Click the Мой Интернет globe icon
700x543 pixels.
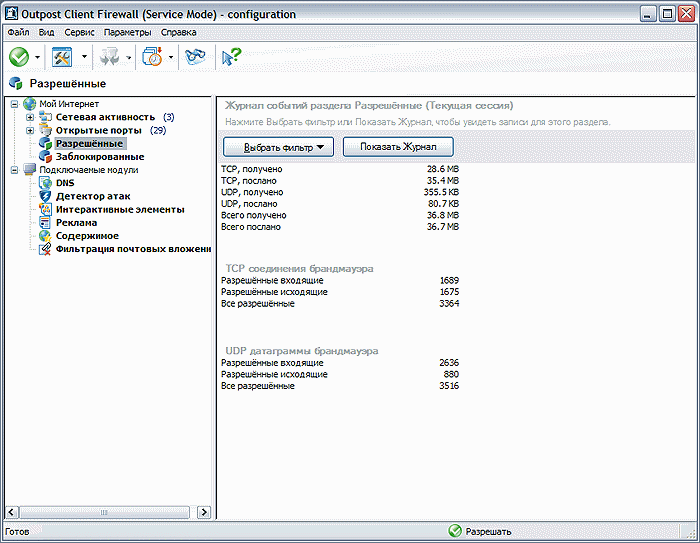click(29, 104)
